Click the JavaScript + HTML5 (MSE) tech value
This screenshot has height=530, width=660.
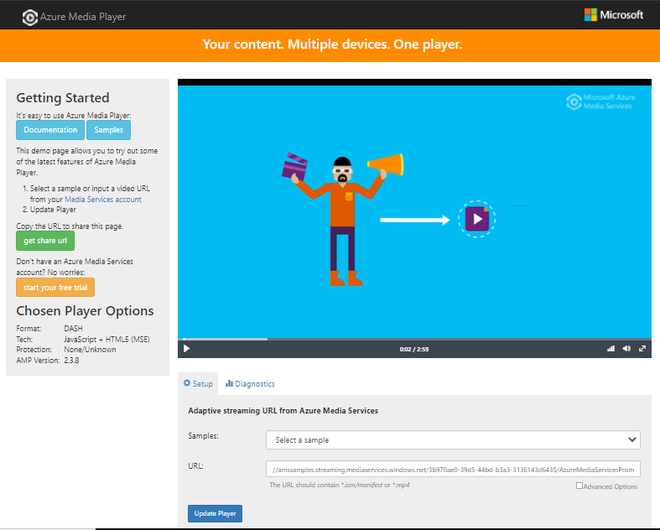107,339
